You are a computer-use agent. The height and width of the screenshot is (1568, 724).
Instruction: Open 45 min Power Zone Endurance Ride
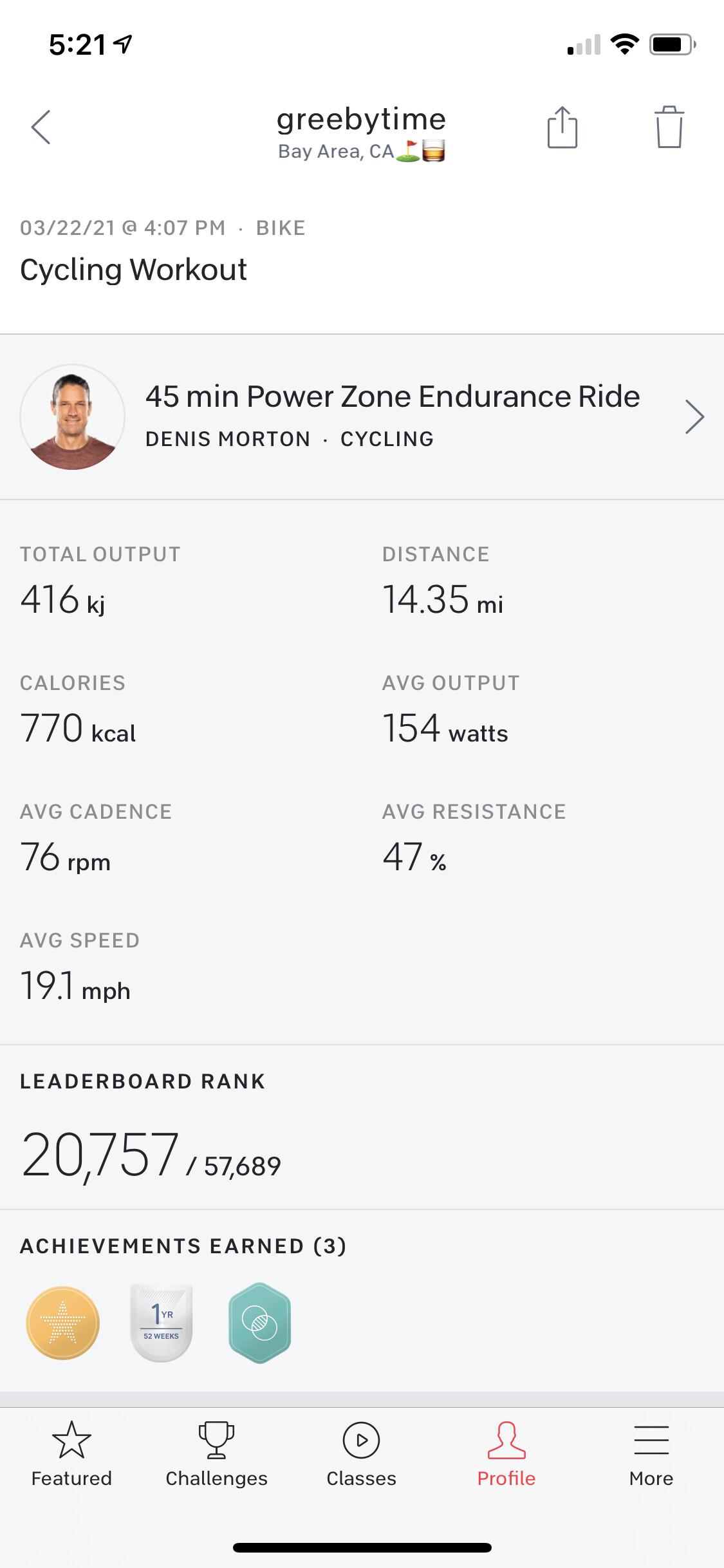(x=393, y=397)
